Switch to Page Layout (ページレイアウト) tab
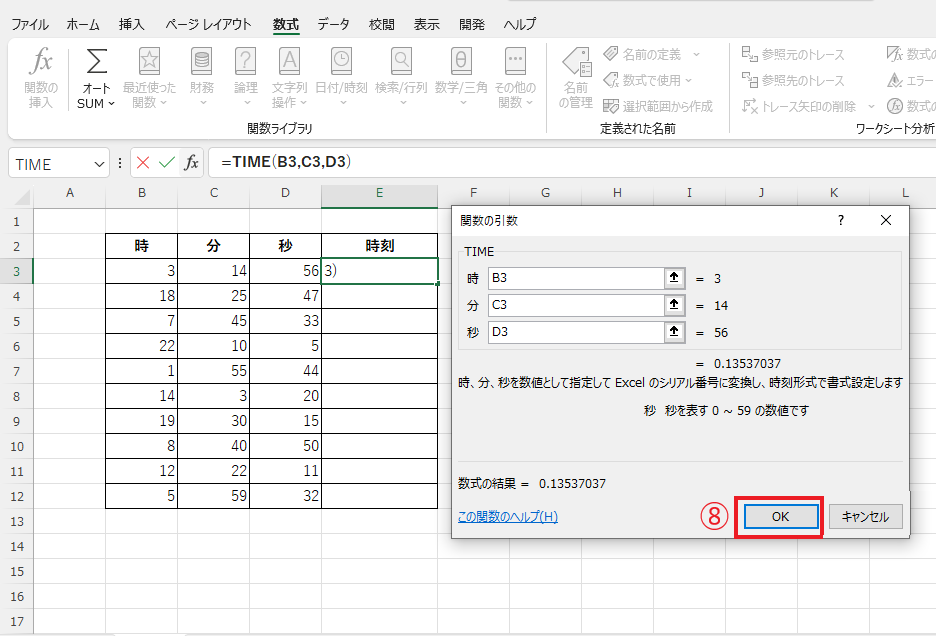The width and height of the screenshot is (936, 636). click(x=208, y=24)
